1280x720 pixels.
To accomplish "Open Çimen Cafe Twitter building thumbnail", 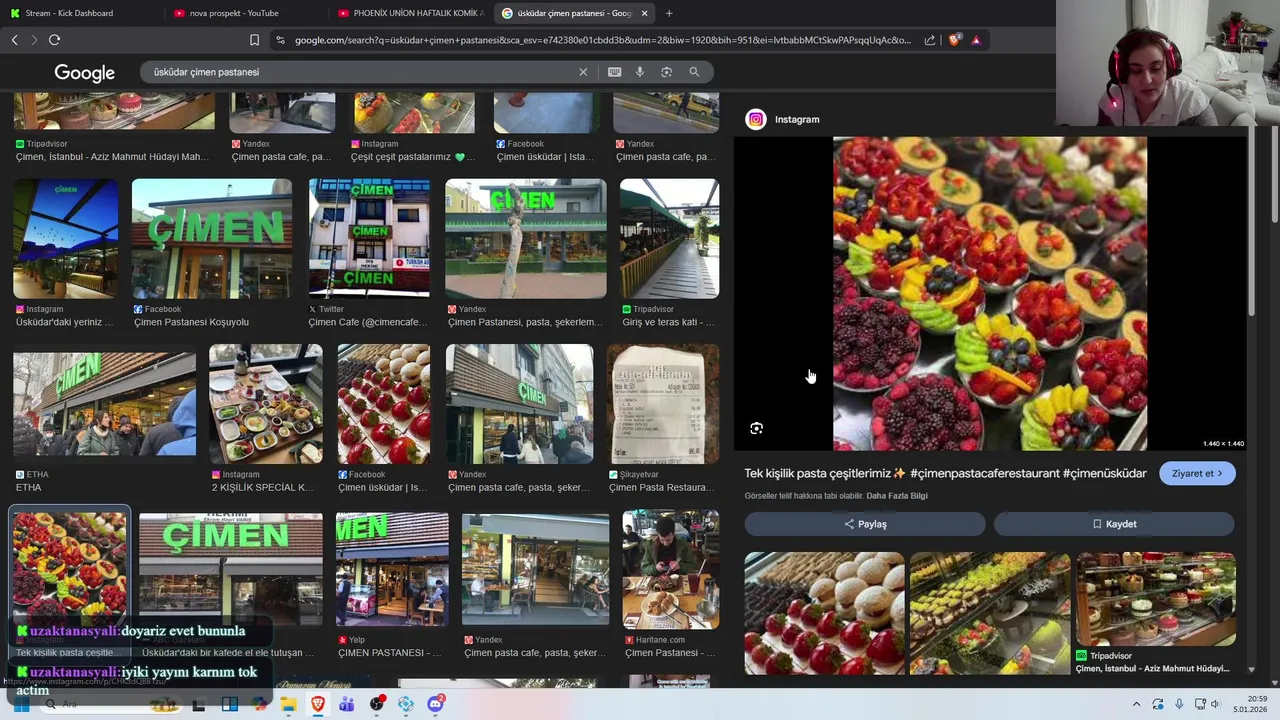I will (x=369, y=239).
